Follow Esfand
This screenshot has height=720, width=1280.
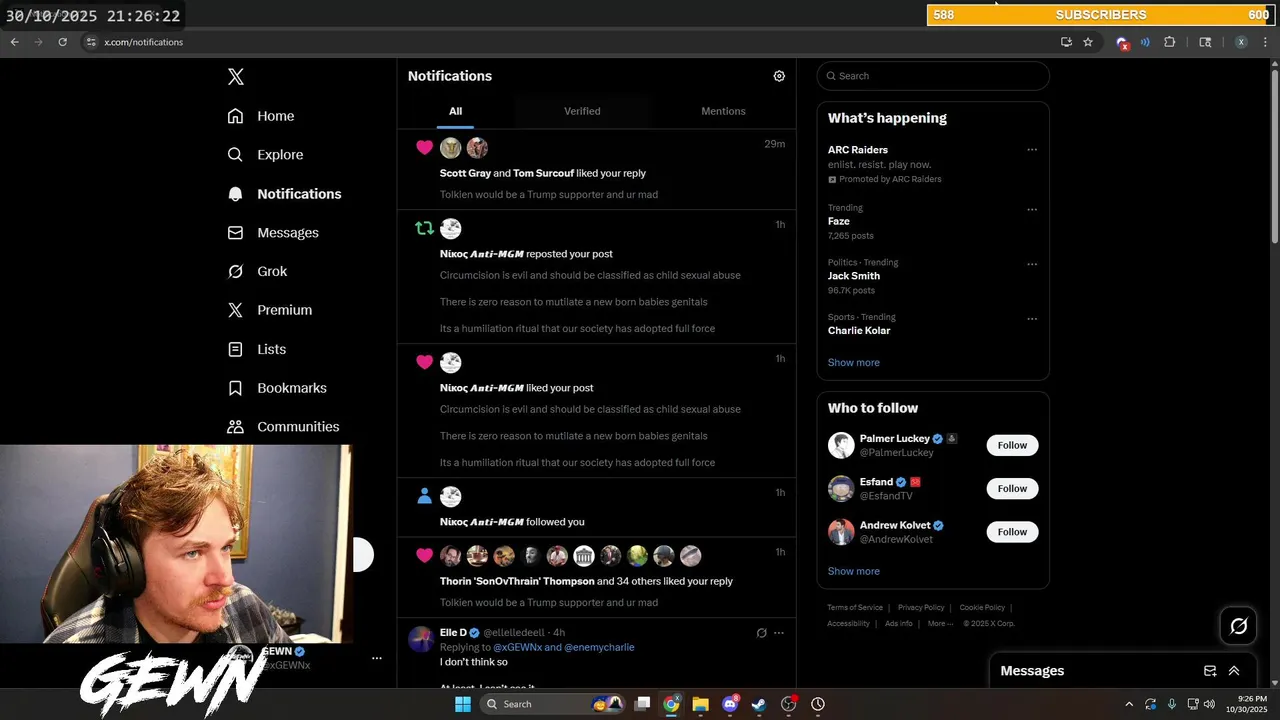click(x=1012, y=489)
